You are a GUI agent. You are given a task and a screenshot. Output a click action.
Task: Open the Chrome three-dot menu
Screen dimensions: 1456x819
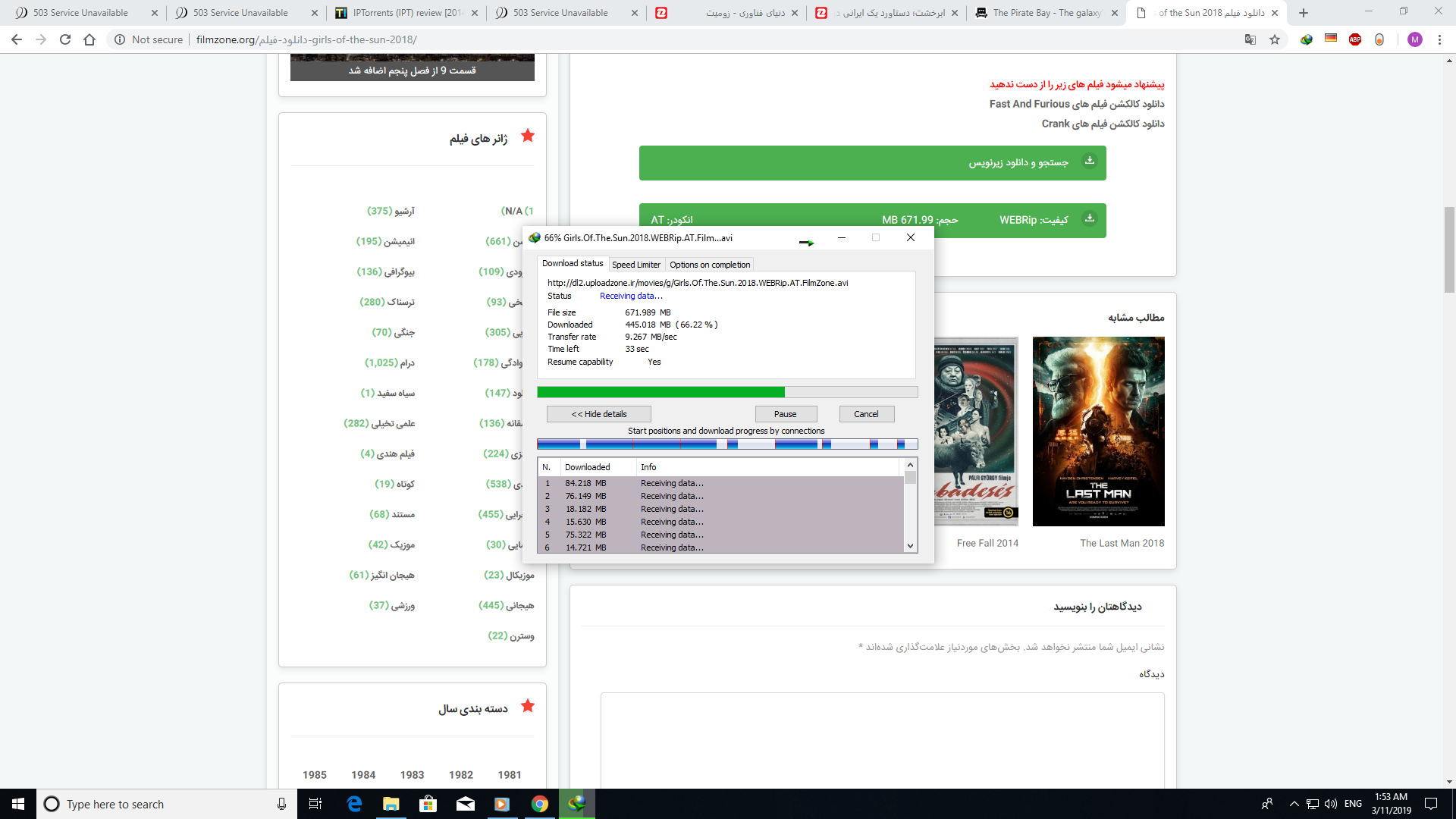click(1439, 39)
